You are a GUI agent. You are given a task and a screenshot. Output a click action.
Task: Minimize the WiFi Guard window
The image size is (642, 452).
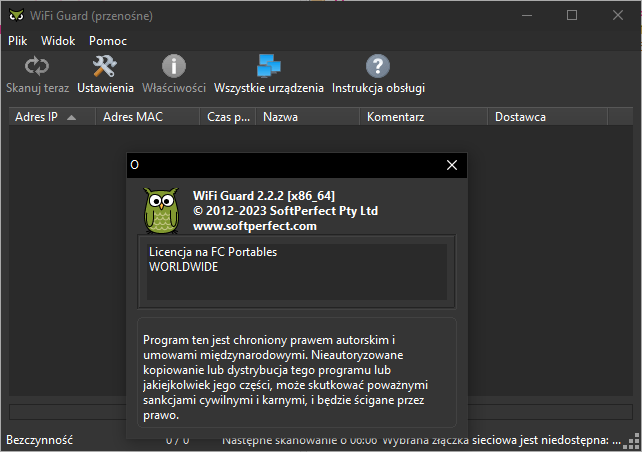pyautogui.click(x=527, y=16)
